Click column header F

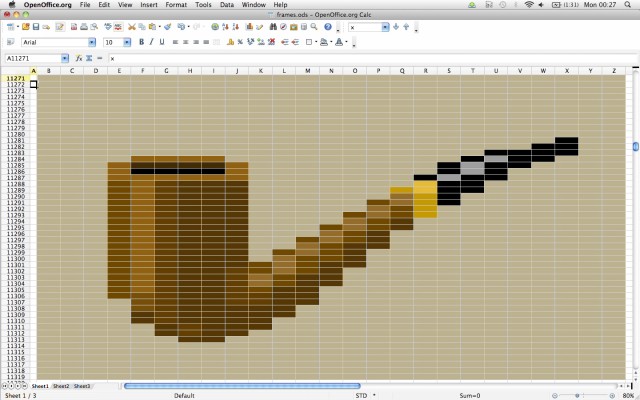coord(143,71)
